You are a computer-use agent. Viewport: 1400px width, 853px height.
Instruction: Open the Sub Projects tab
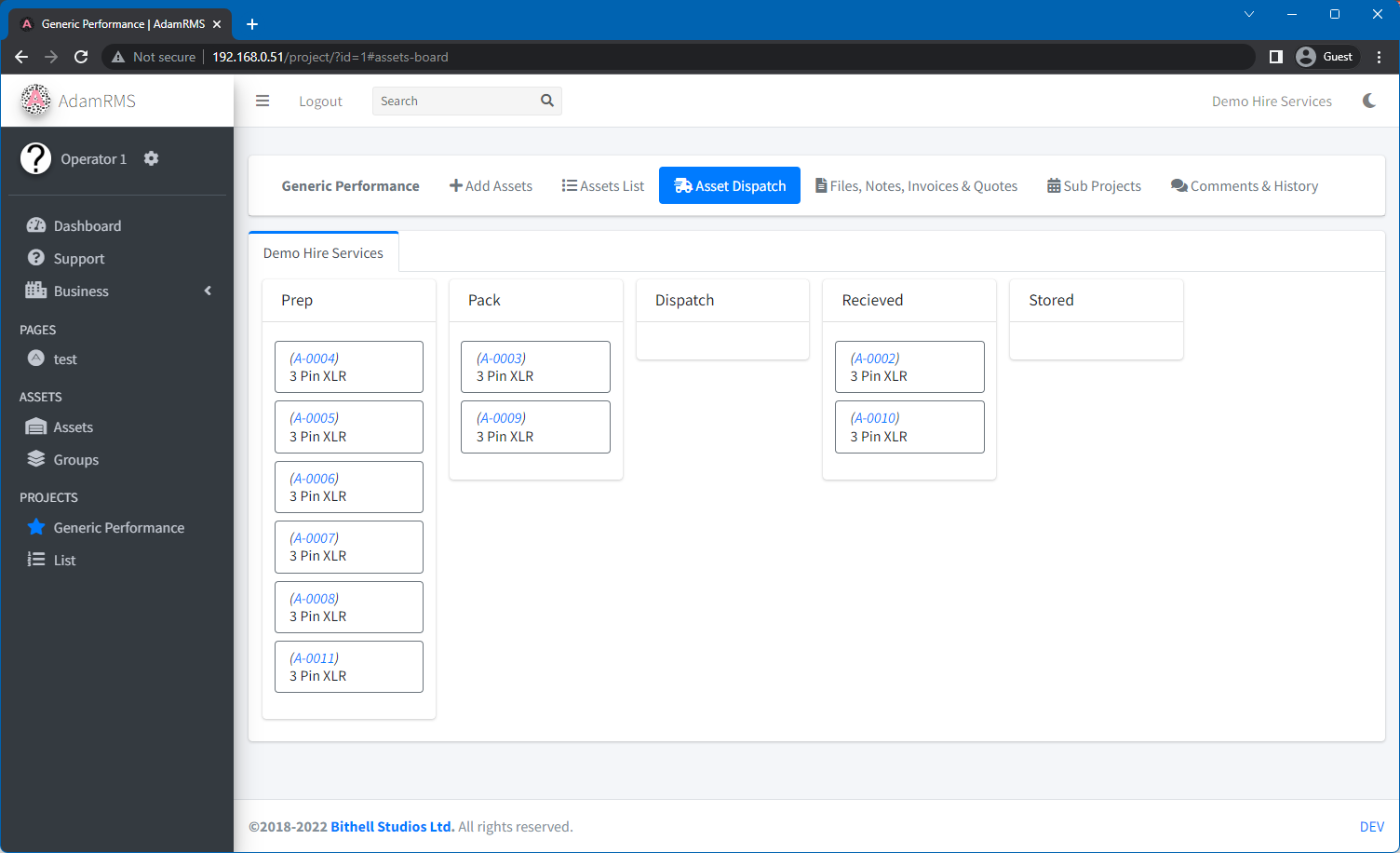coord(1094,185)
